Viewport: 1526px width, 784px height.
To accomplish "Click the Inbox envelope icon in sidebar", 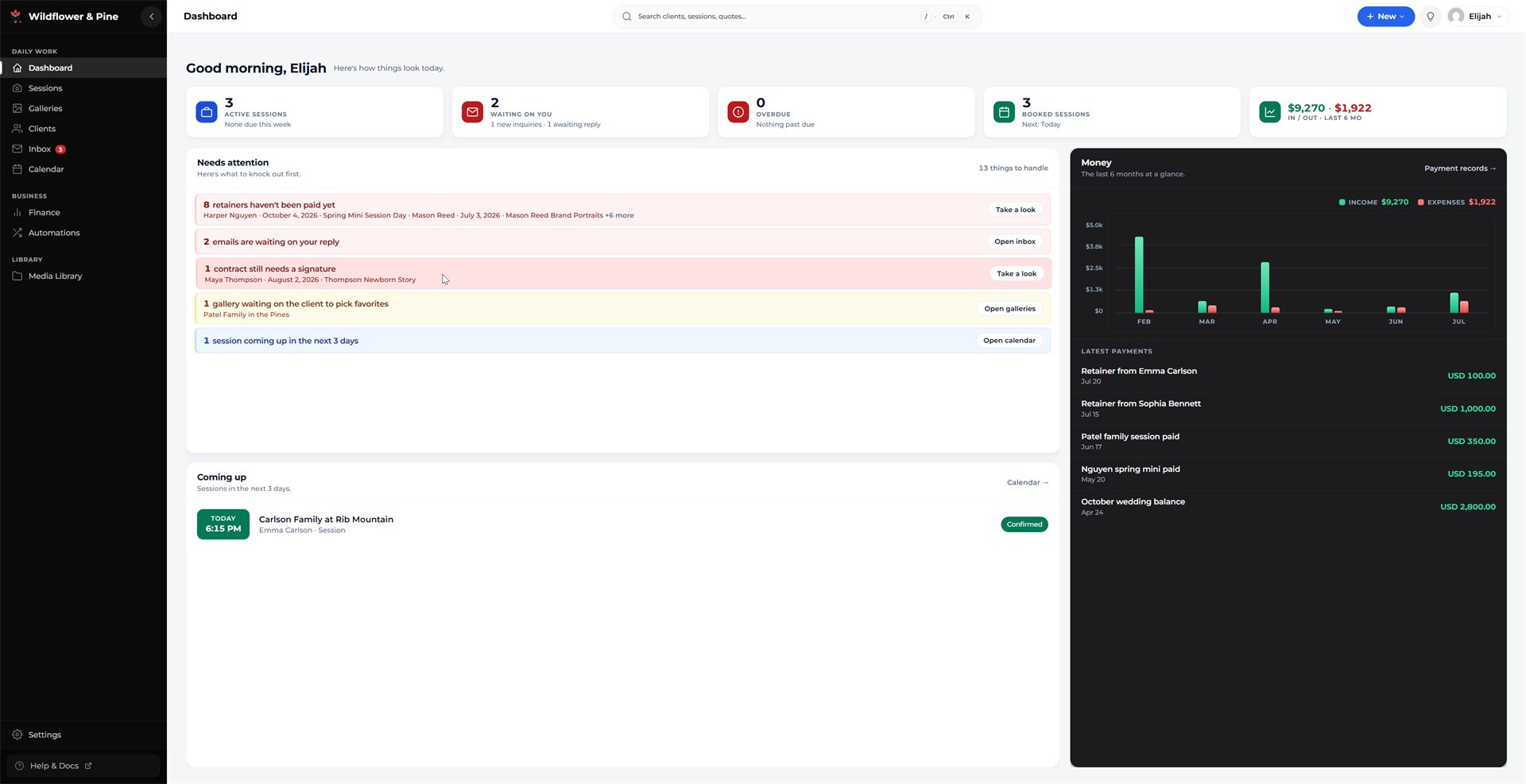I will 17,149.
